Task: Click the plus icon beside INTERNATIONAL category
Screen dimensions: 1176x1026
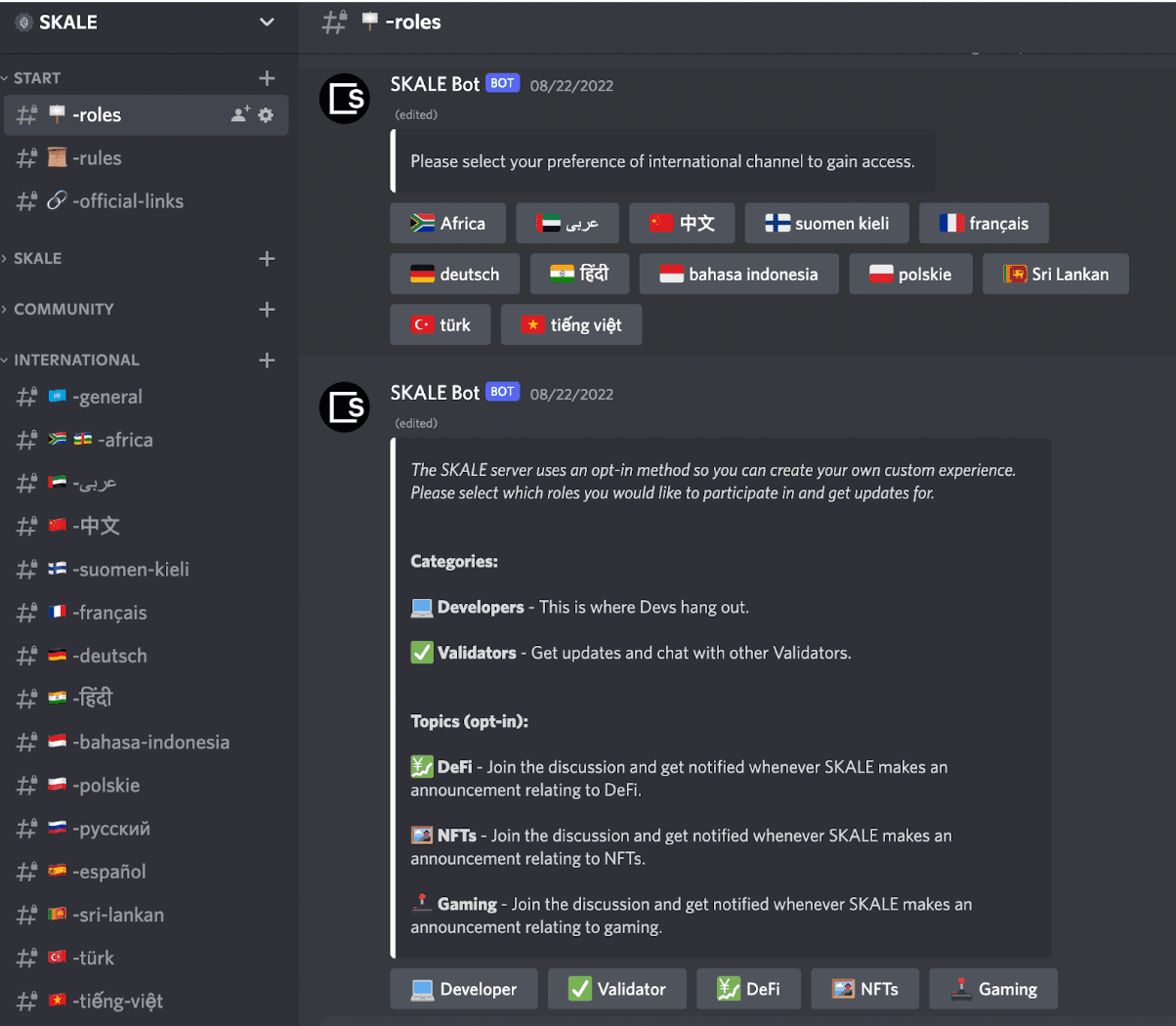Action: coord(267,360)
